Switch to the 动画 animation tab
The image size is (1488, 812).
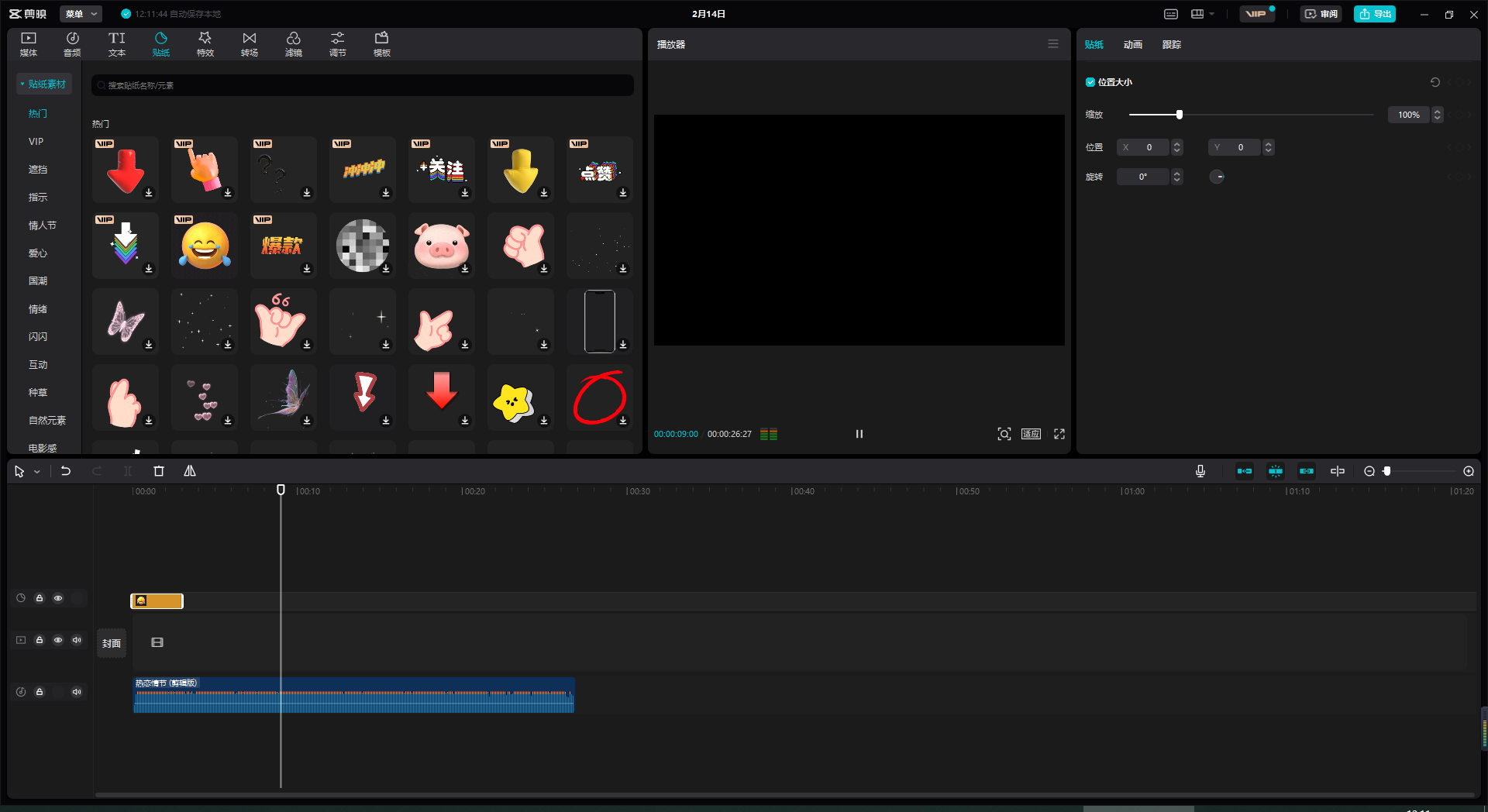pyautogui.click(x=1133, y=45)
